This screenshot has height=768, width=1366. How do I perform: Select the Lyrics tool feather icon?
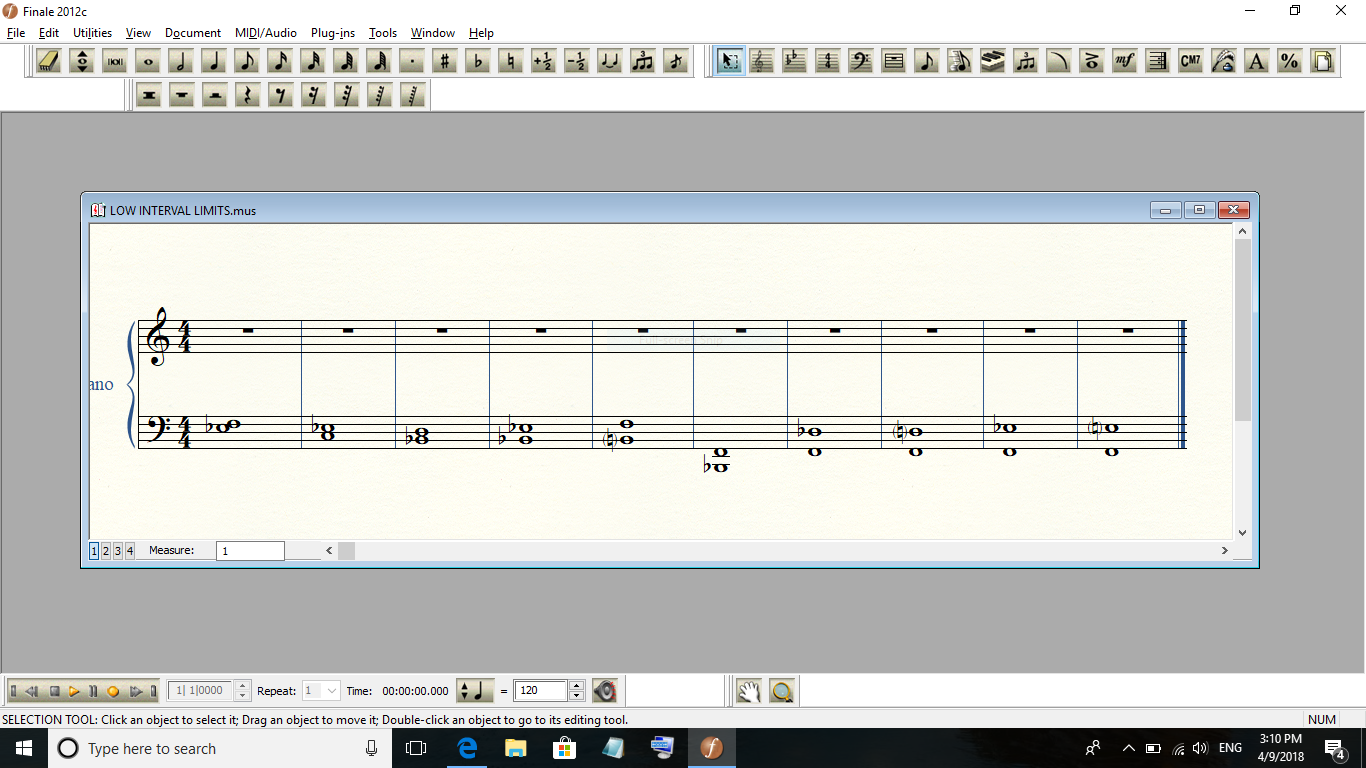[x=1223, y=61]
